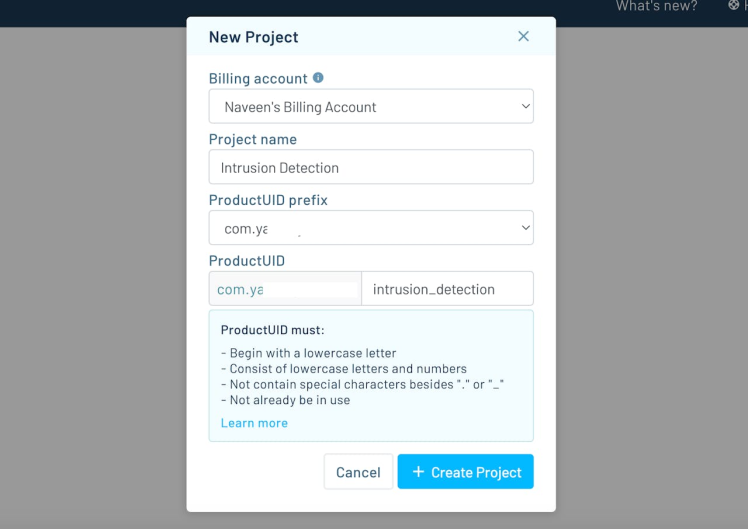748x529 pixels.
Task: Click the read-only com.ya ProductUID prefix box
Action: point(285,289)
